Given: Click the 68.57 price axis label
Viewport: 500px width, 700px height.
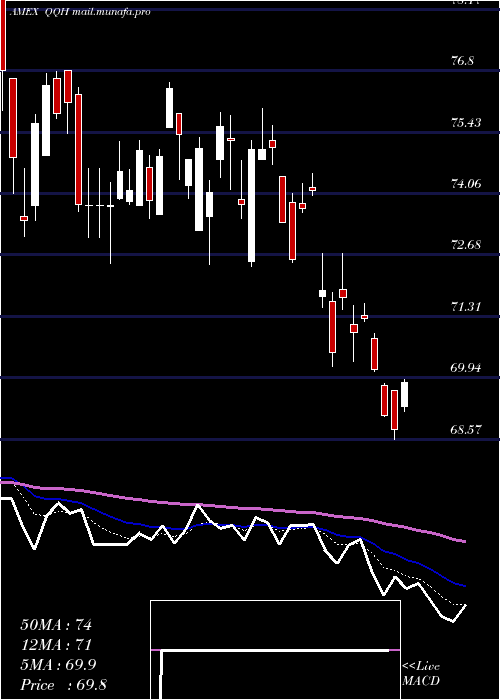Looking at the screenshot, I should (466, 429).
